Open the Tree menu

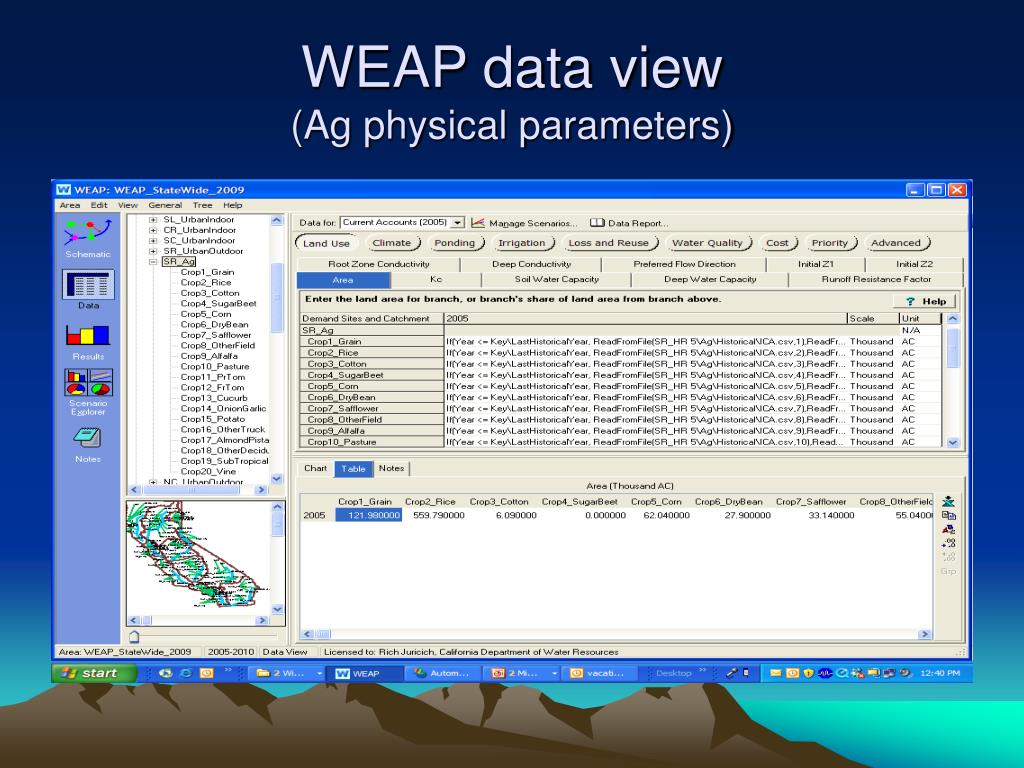click(202, 205)
